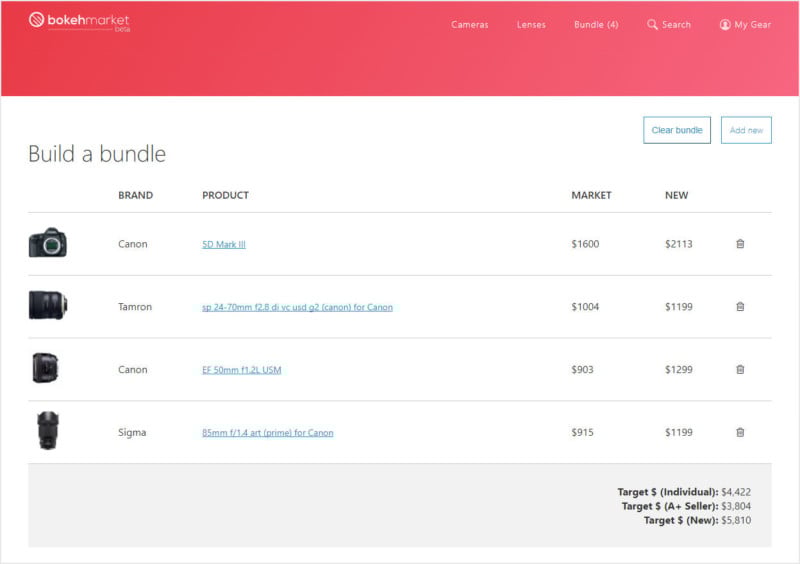Click the Canon 50mm lens thumbnail
The width and height of the screenshot is (800, 564).
coord(45,367)
